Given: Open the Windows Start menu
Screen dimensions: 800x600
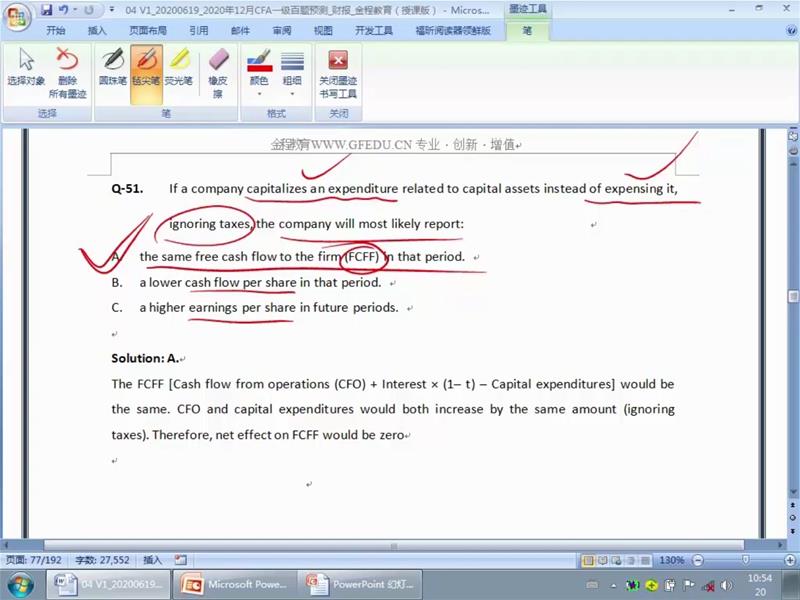Looking at the screenshot, I should point(20,585).
